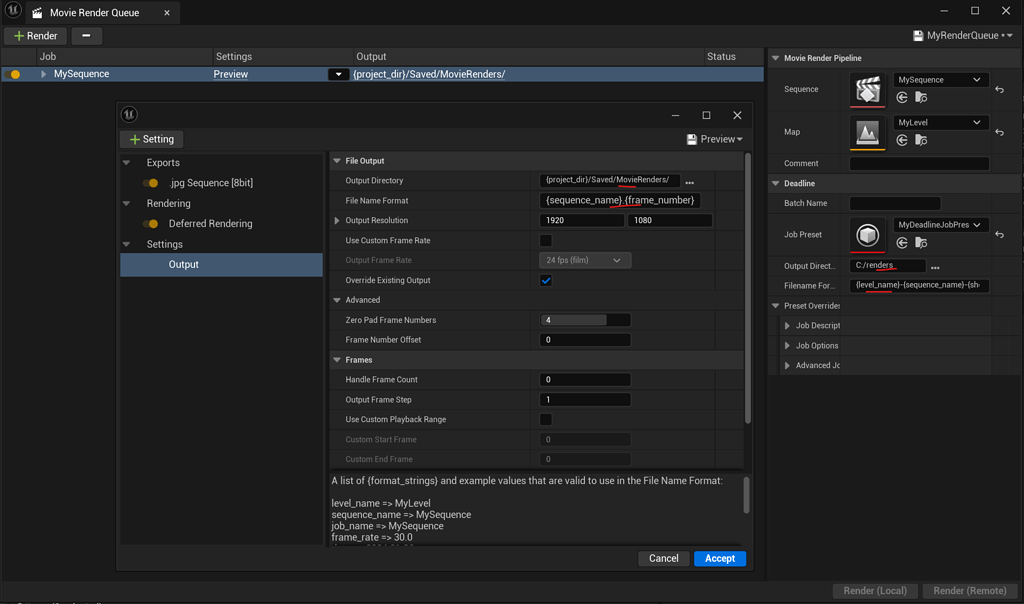Click the Job Preset sphere icon
The width and height of the screenshot is (1024, 604).
[x=868, y=235]
